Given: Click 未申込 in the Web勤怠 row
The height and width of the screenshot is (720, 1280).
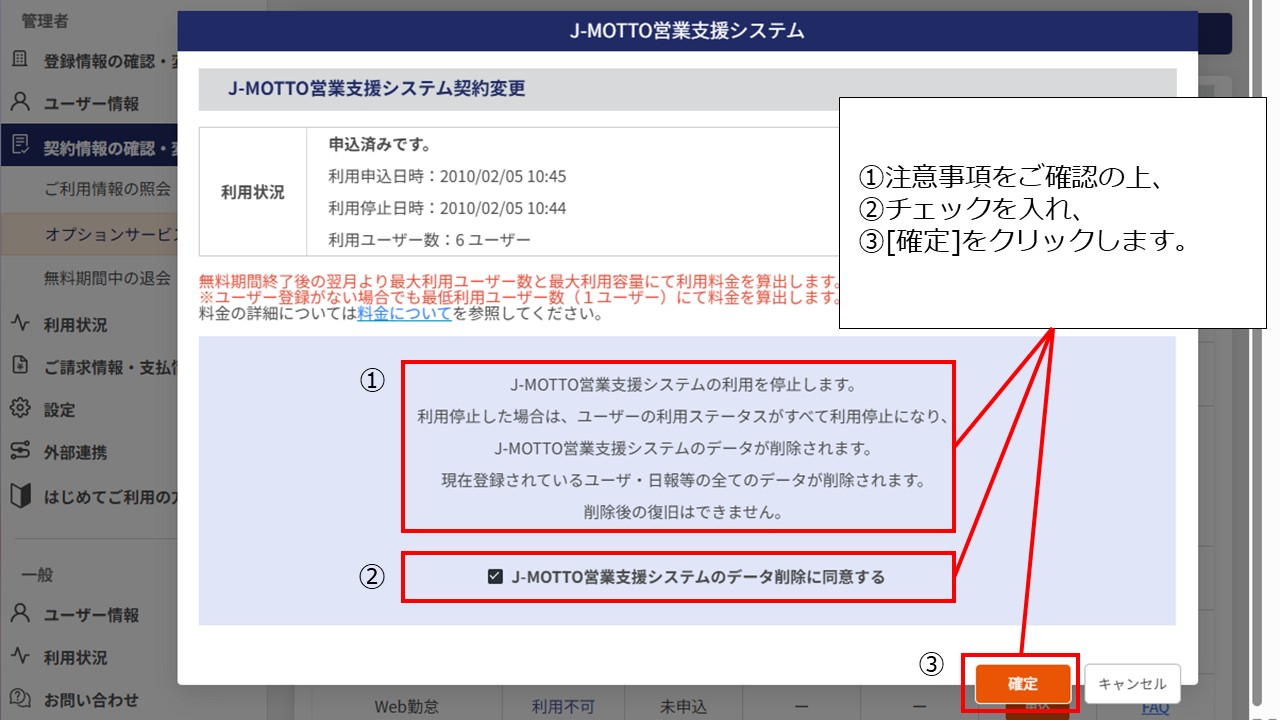Looking at the screenshot, I should pos(684,707).
